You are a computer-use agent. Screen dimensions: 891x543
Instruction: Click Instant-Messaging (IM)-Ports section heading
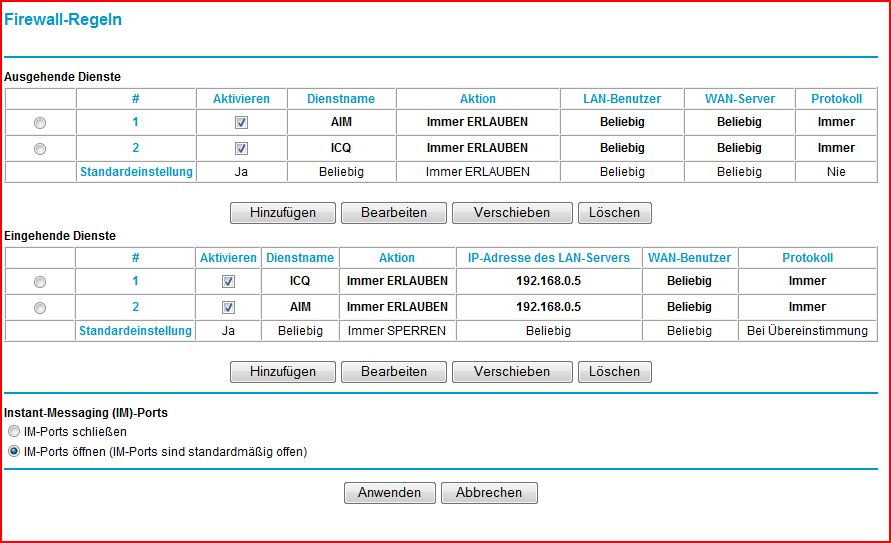click(x=86, y=413)
